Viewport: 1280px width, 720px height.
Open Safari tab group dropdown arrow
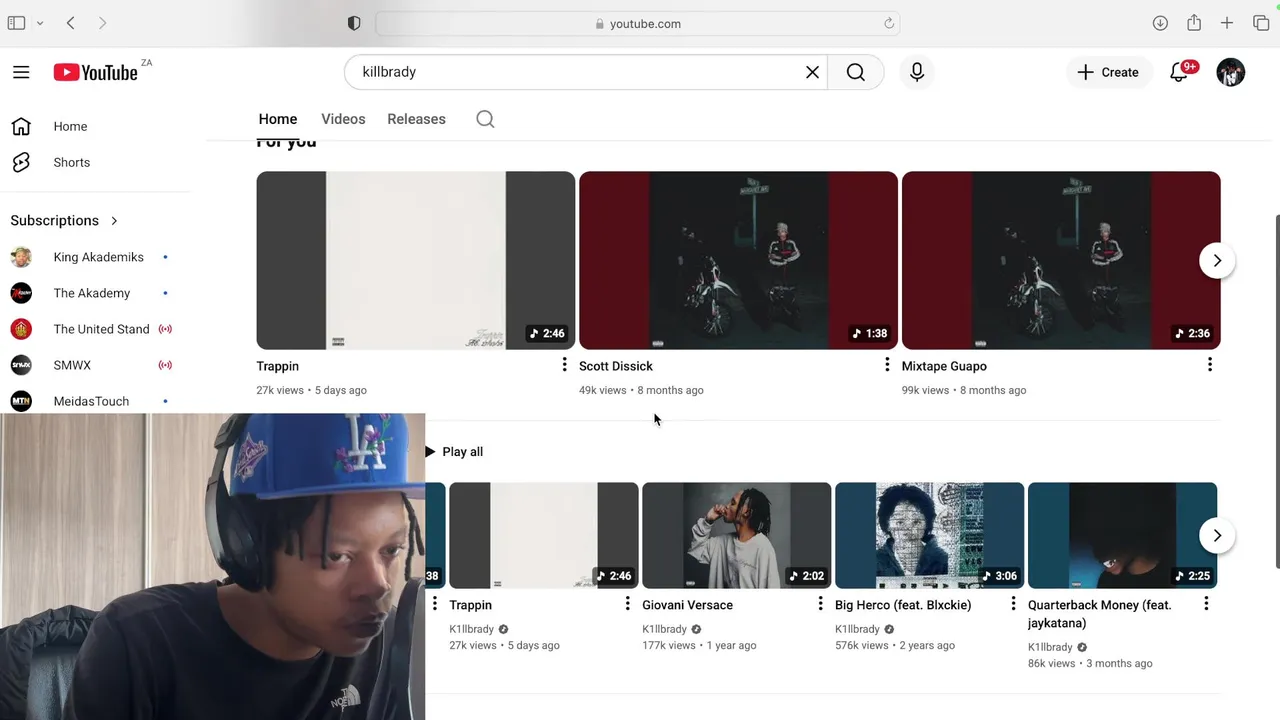tap(40, 23)
